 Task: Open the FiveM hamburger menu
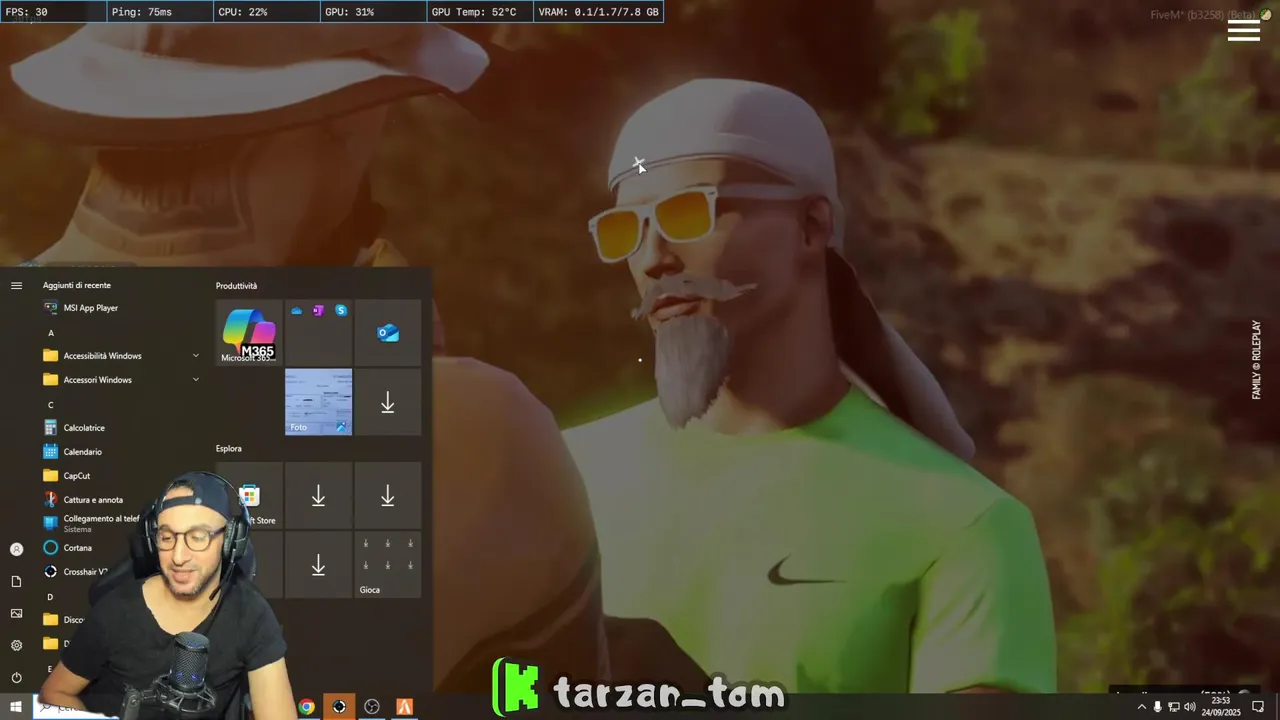click(1243, 31)
